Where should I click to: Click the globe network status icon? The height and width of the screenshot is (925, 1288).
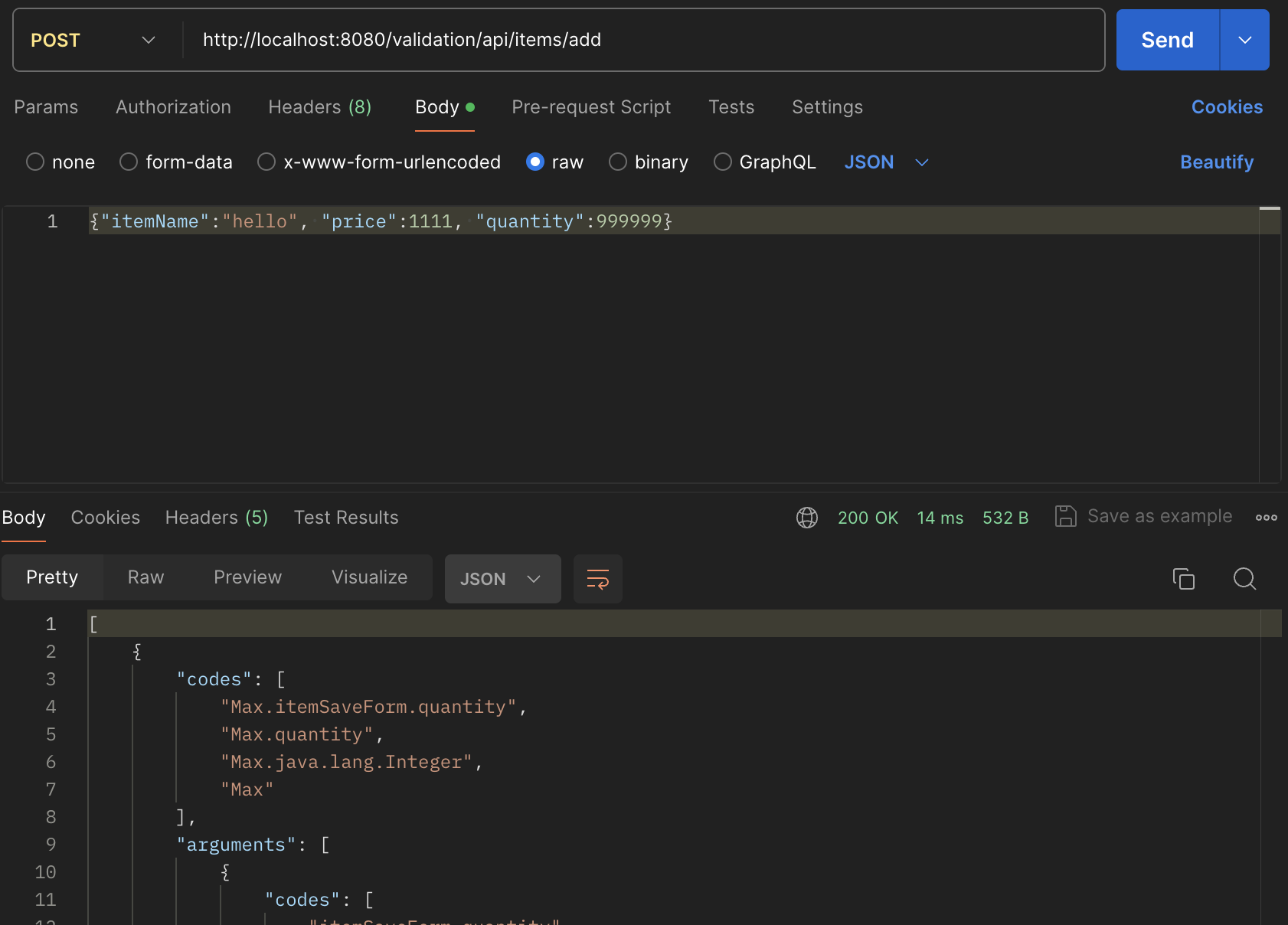click(807, 517)
